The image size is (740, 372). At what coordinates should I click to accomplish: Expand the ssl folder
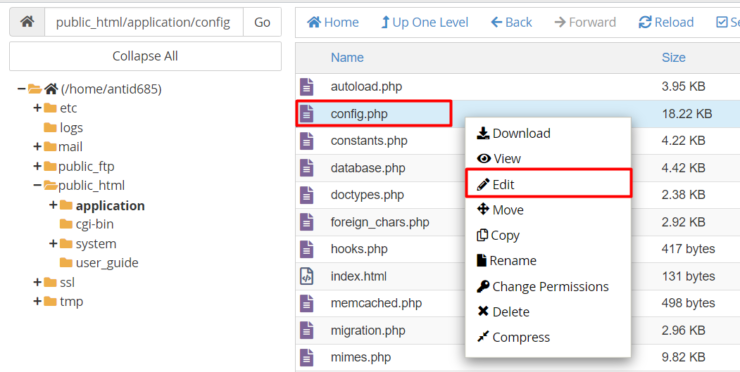coord(37,282)
